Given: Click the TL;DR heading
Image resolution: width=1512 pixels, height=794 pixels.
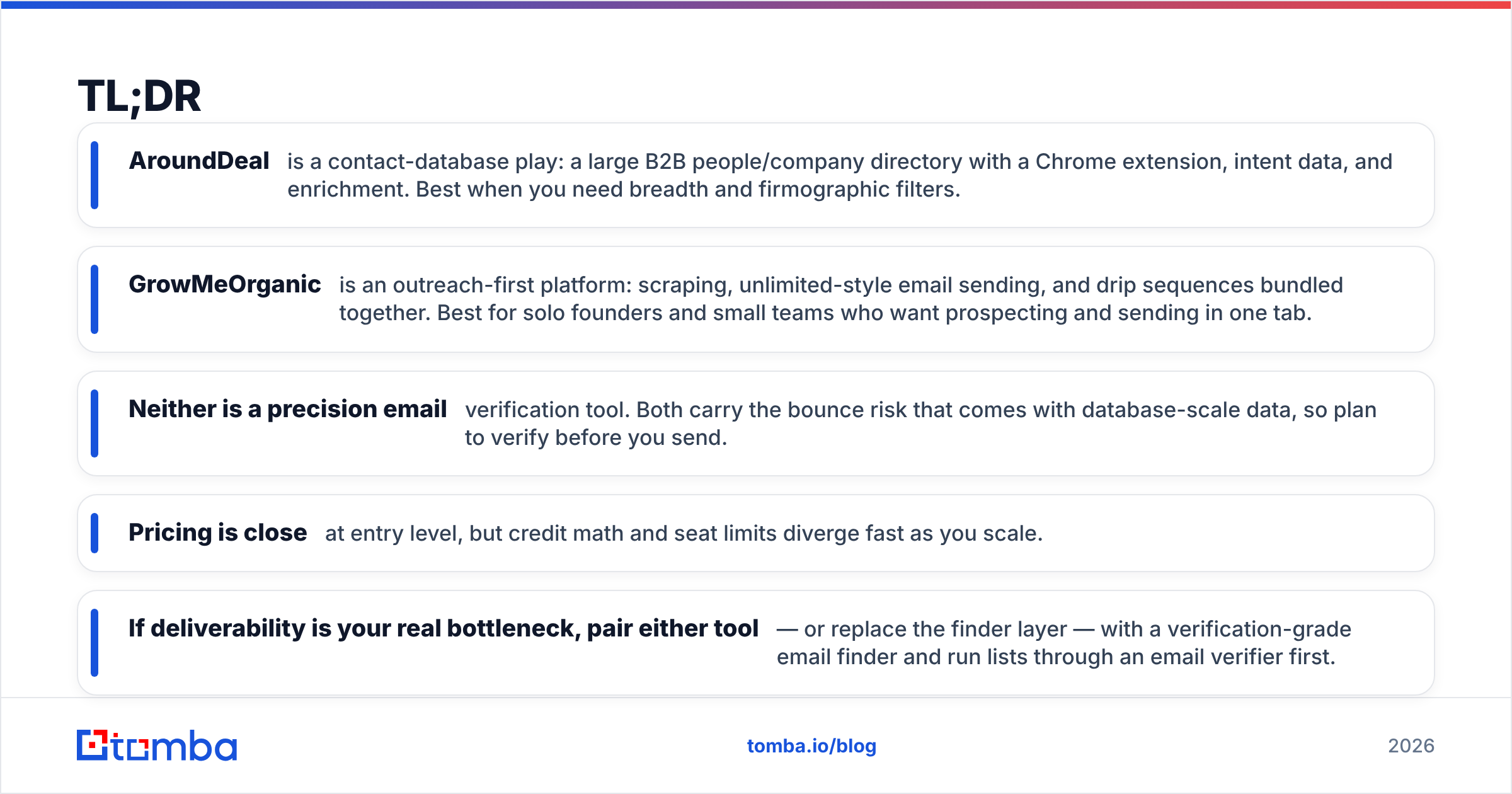Looking at the screenshot, I should click(139, 97).
